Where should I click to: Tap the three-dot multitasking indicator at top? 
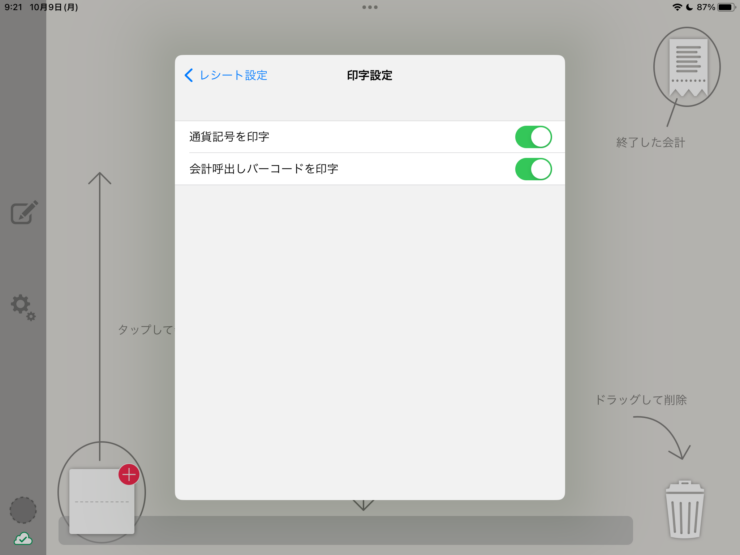[370, 7]
